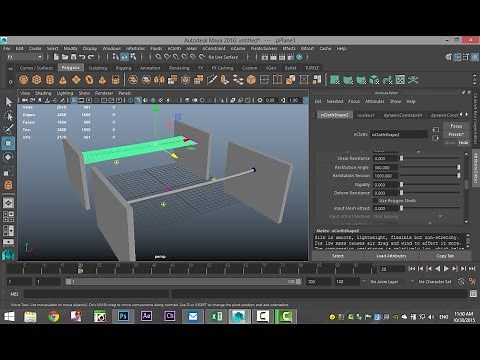Open the viewport Shading menu
480x360 pixels.
tap(43, 93)
